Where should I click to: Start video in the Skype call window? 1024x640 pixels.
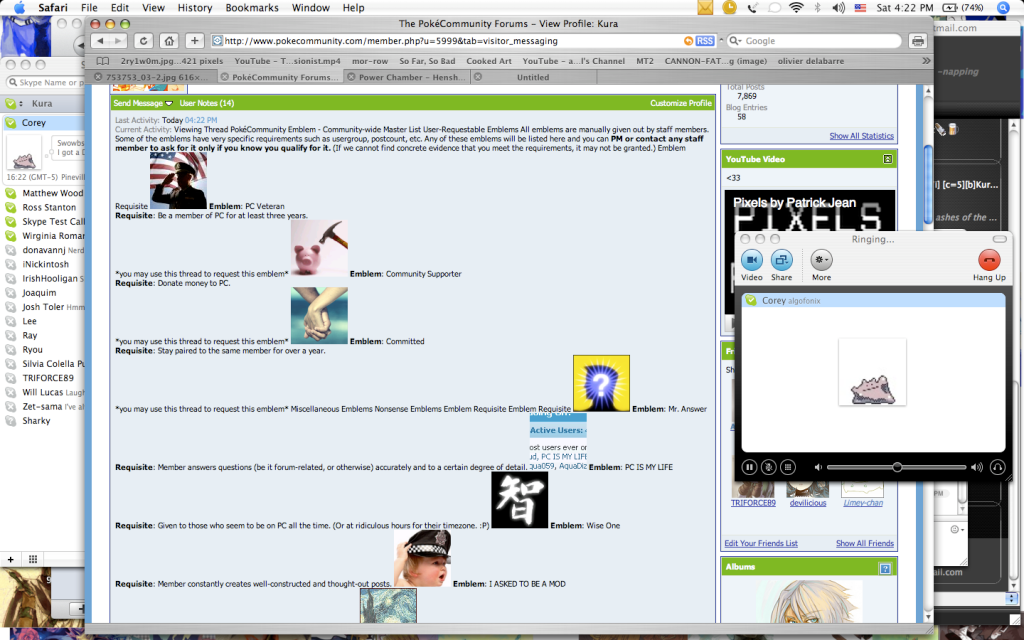(752, 260)
